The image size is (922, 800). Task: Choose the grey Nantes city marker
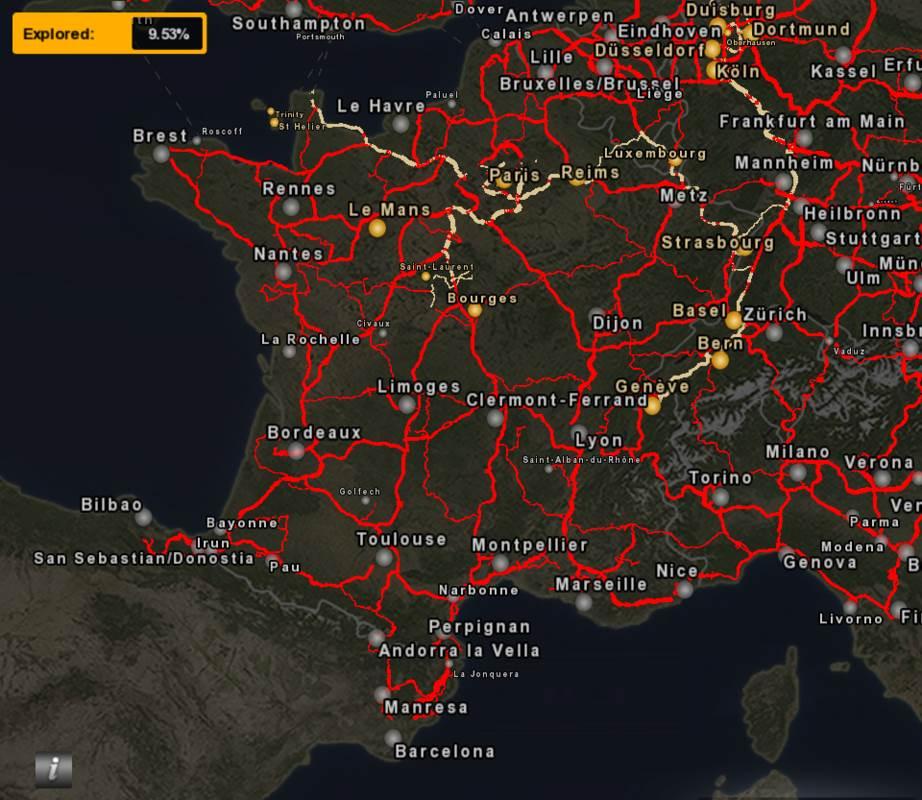284,272
